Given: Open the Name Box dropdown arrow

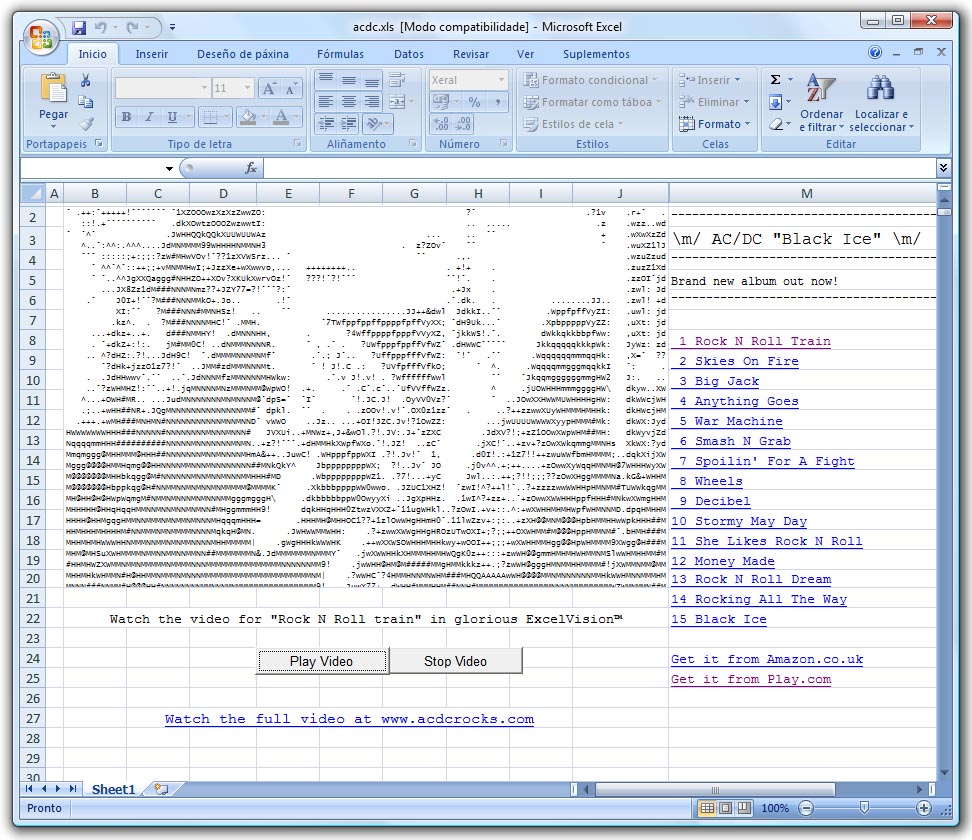Looking at the screenshot, I should pos(169,168).
